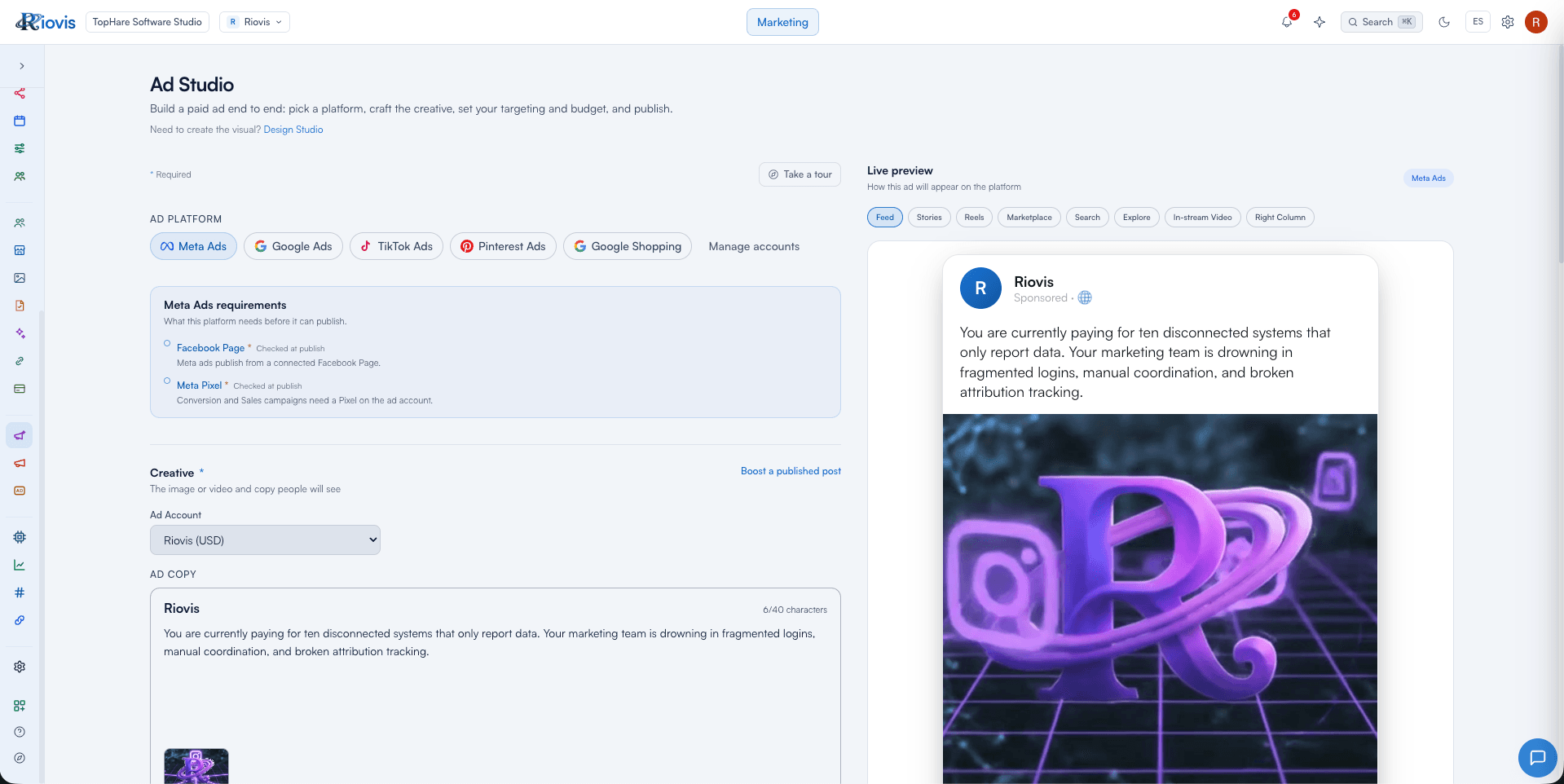The height and width of the screenshot is (784, 1564).
Task: Switch preview to Search placement
Action: pyautogui.click(x=1087, y=218)
